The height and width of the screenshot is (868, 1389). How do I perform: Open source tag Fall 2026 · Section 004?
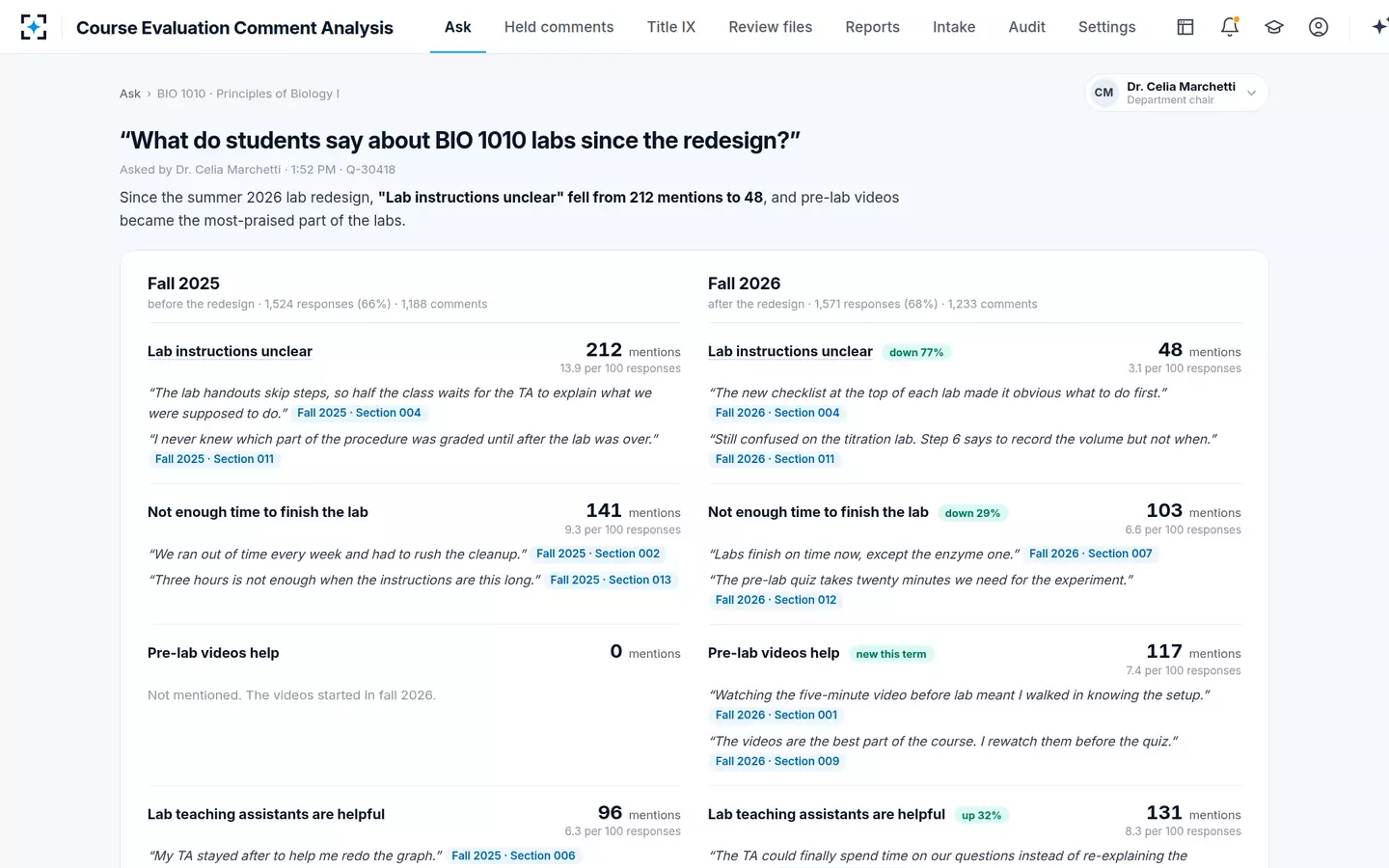point(777,413)
